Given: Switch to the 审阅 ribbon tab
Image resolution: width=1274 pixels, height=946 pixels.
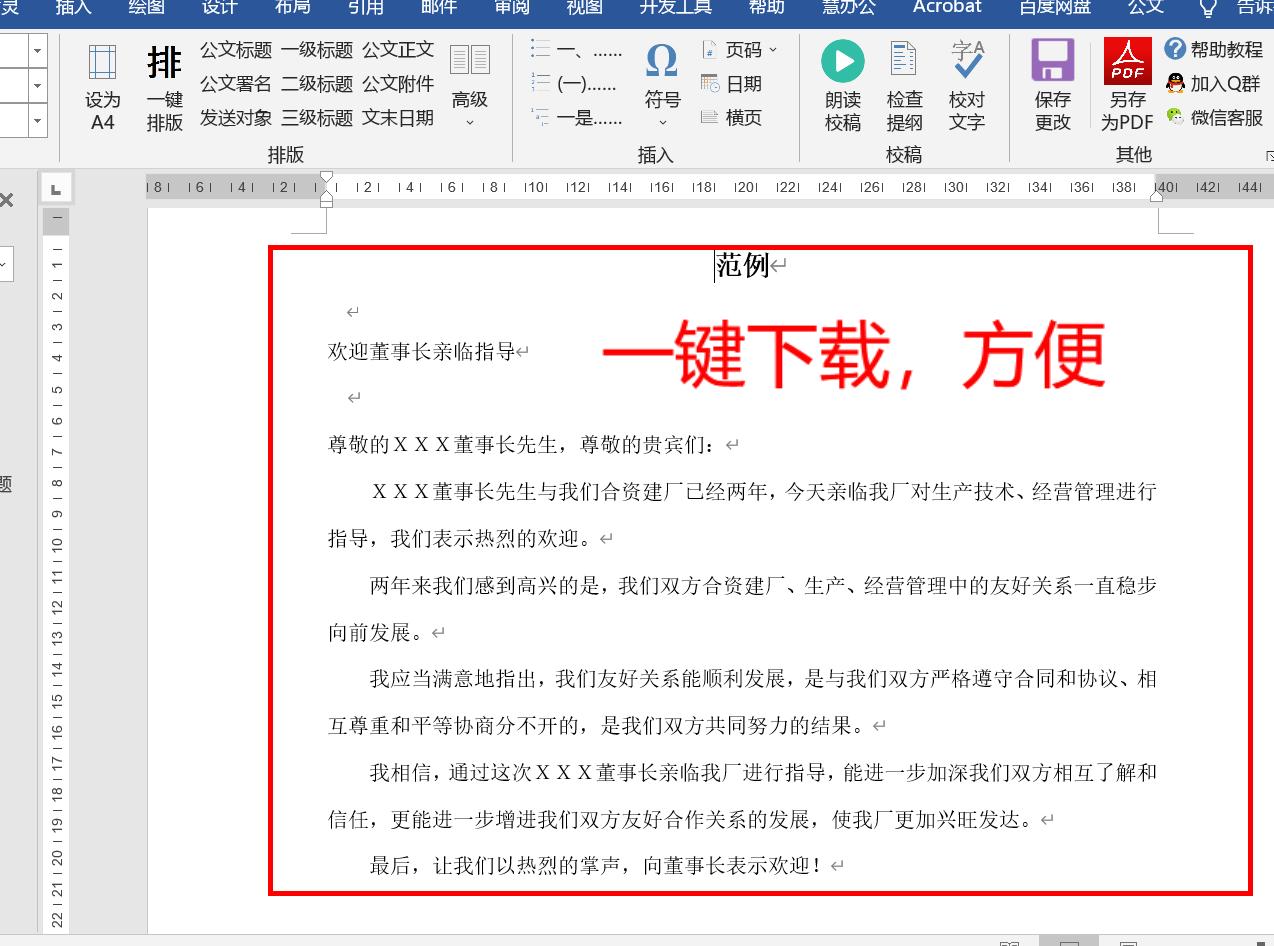Looking at the screenshot, I should point(512,8).
